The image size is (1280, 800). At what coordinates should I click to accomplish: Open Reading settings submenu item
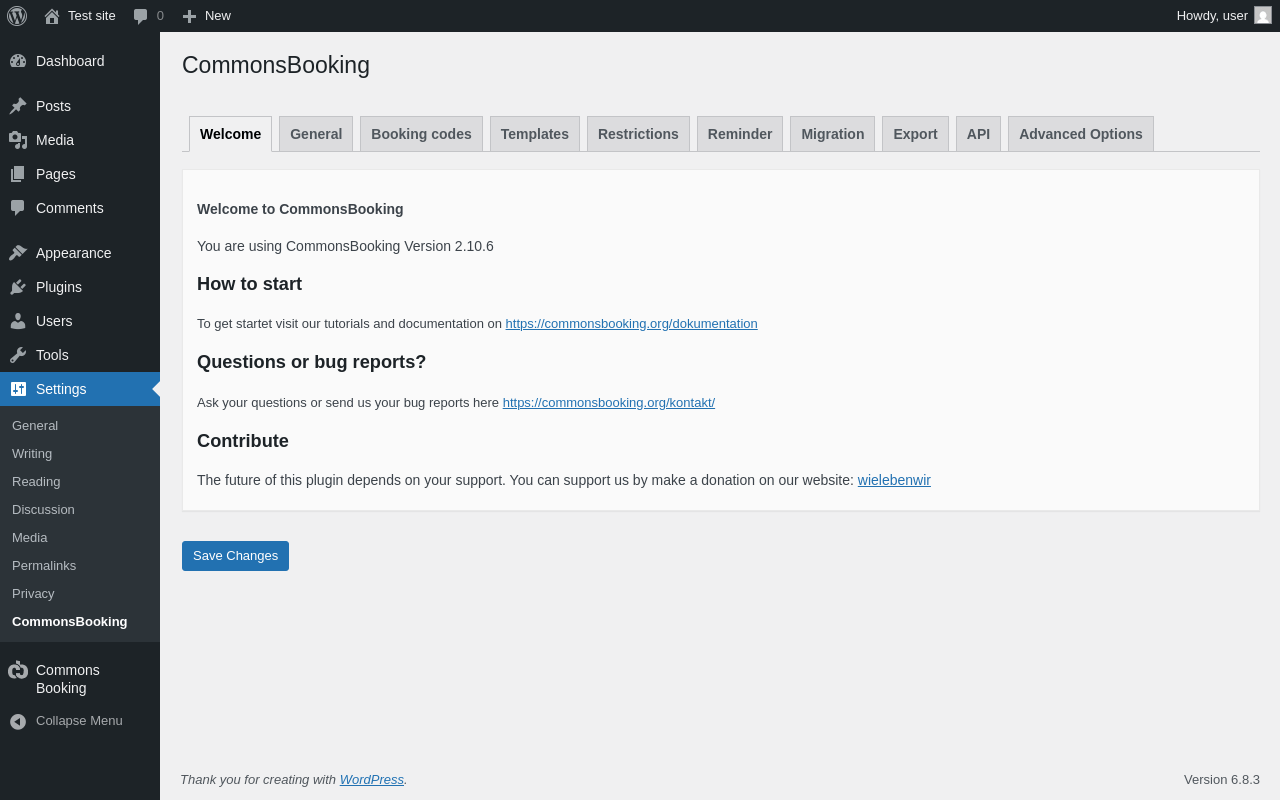pyautogui.click(x=36, y=482)
